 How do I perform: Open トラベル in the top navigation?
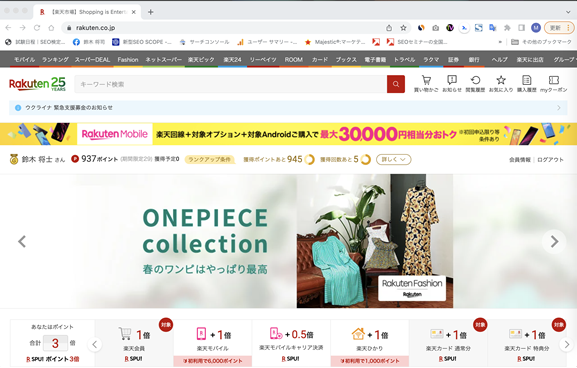404,59
